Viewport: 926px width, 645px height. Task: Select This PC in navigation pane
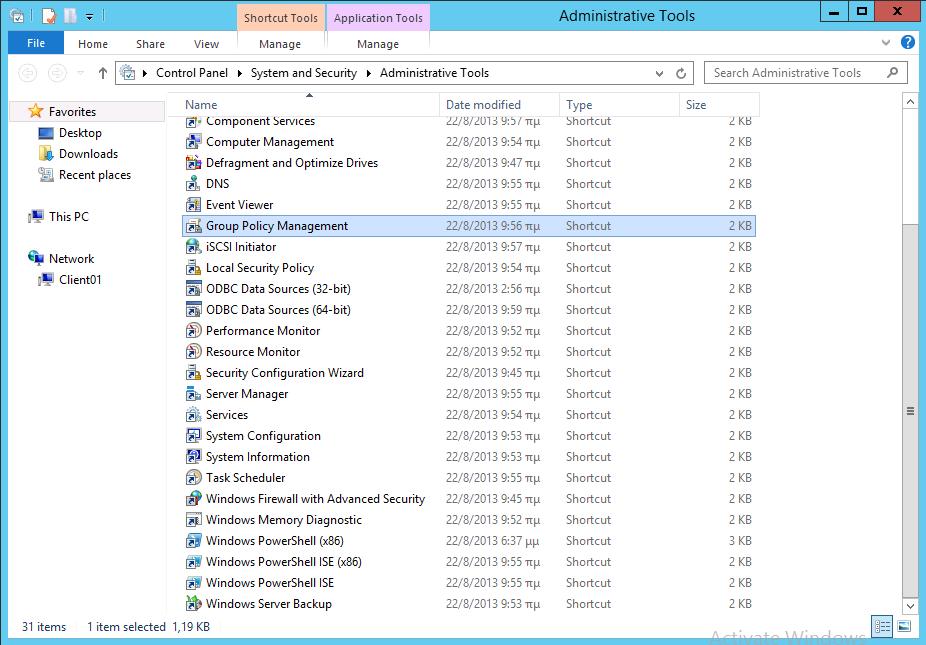pos(69,217)
